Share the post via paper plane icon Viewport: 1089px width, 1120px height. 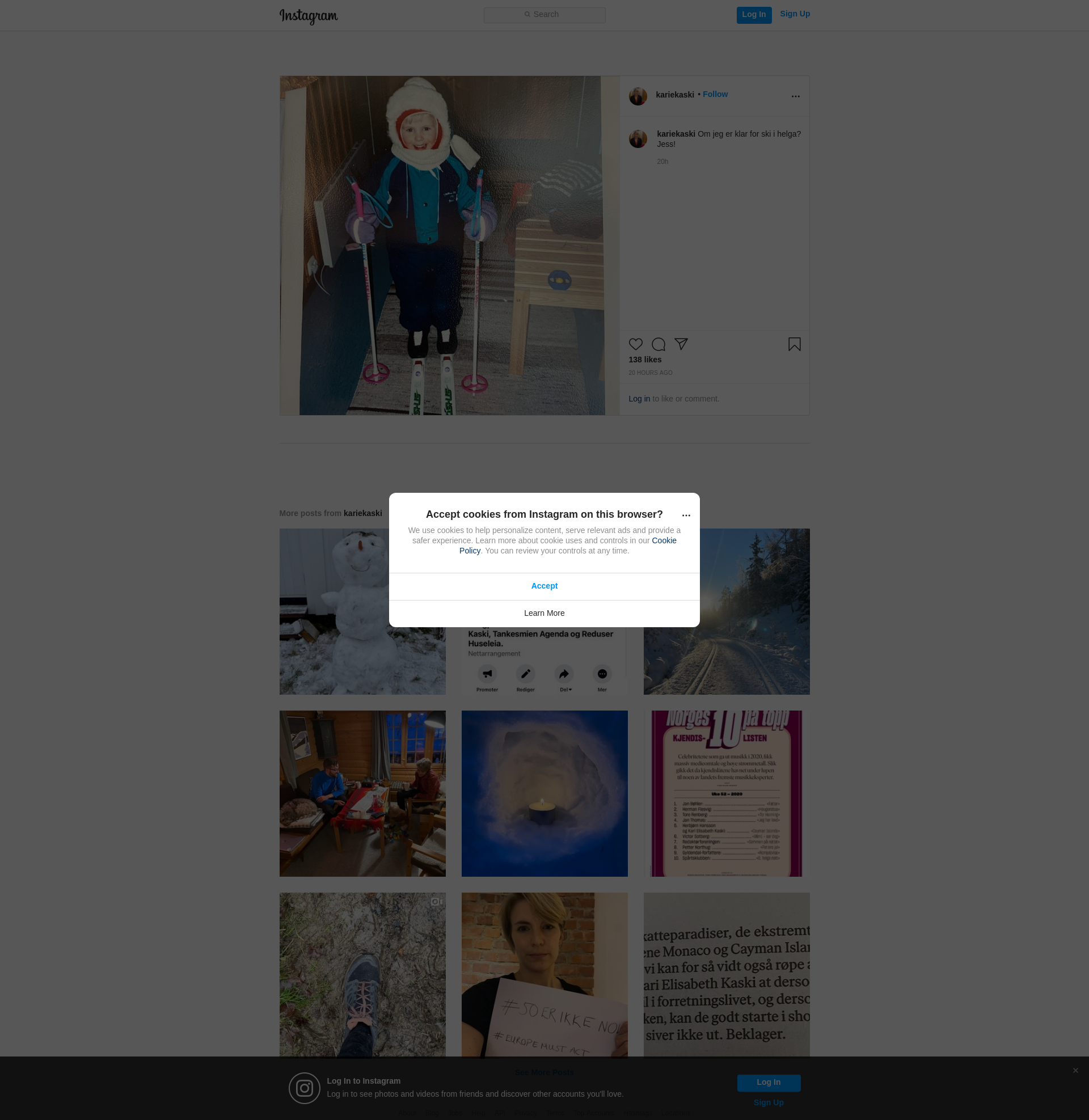point(681,344)
